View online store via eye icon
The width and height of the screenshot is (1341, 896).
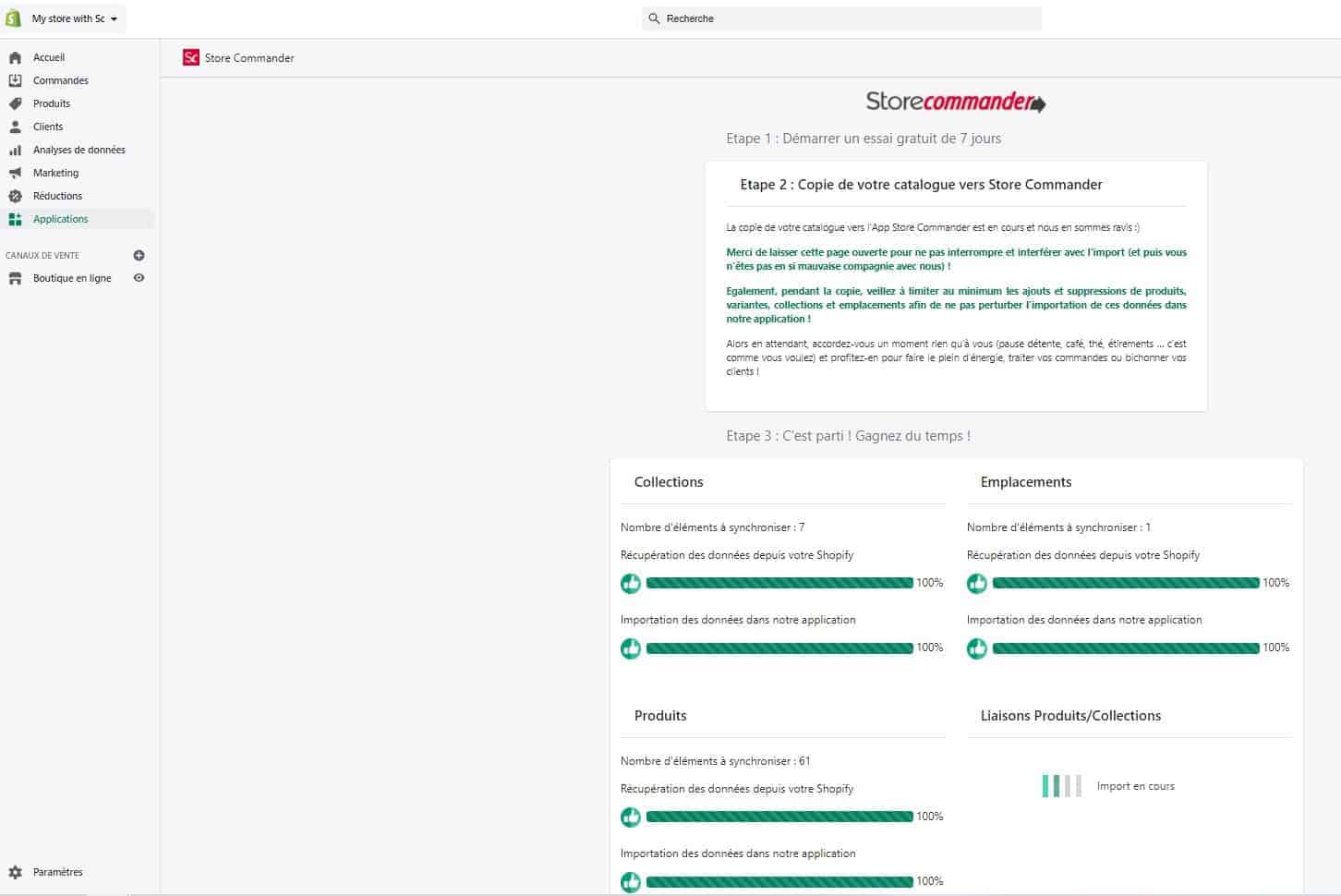point(139,278)
